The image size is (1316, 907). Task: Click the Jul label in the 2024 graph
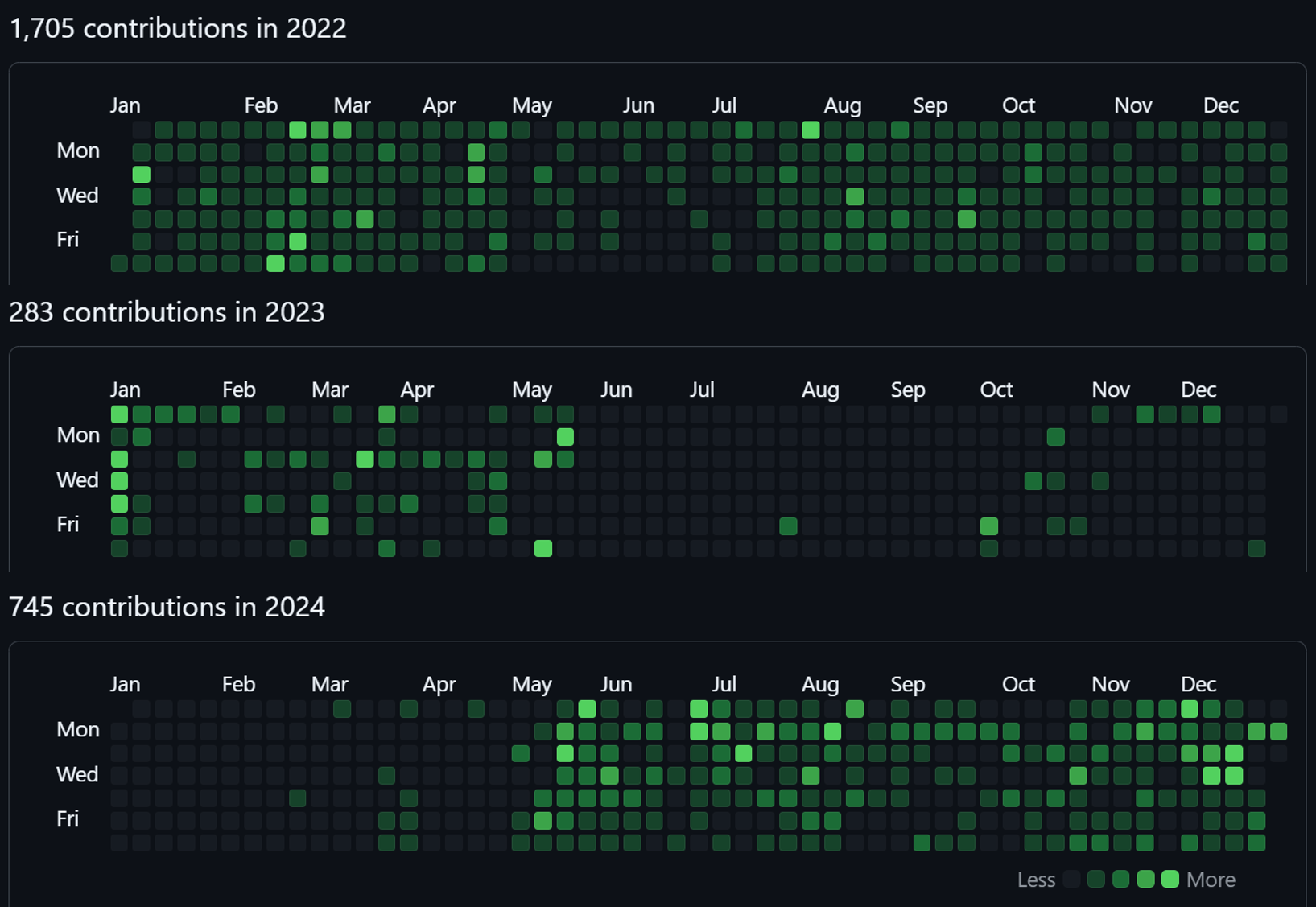[x=724, y=684]
